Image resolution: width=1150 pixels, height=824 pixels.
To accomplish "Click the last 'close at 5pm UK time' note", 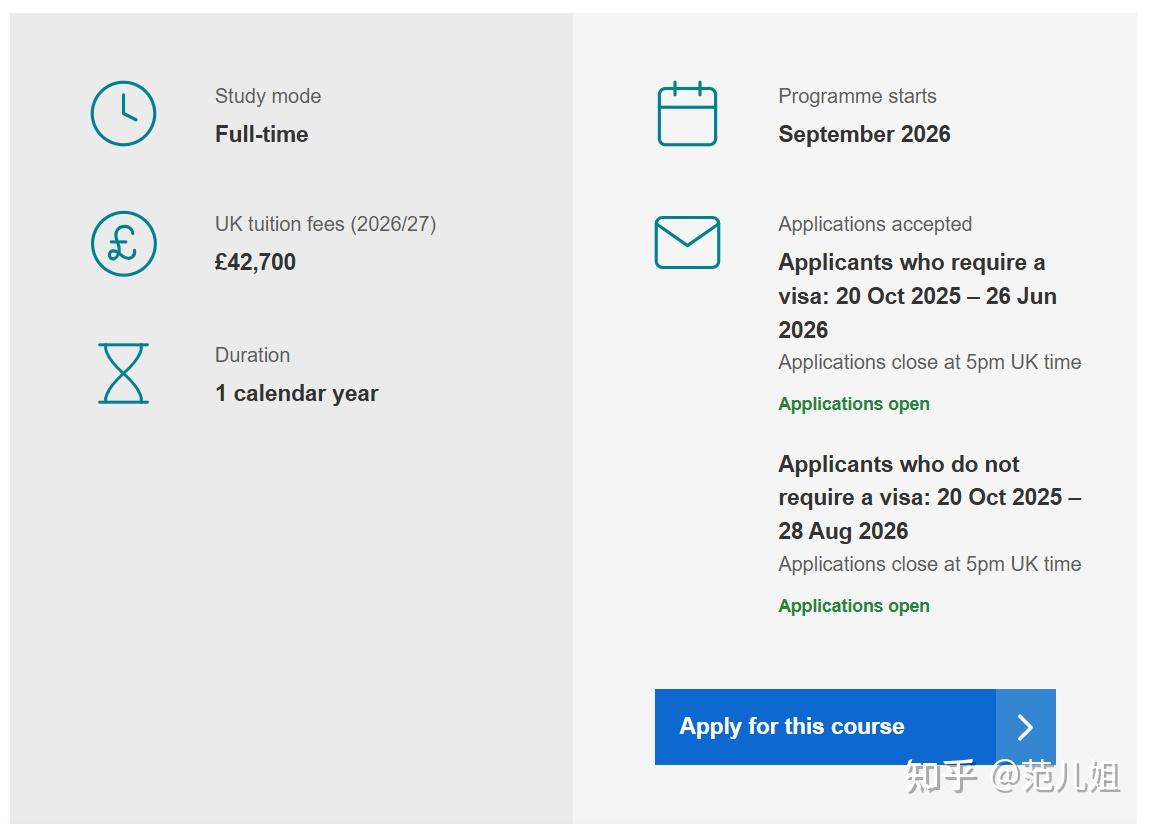I will [929, 564].
